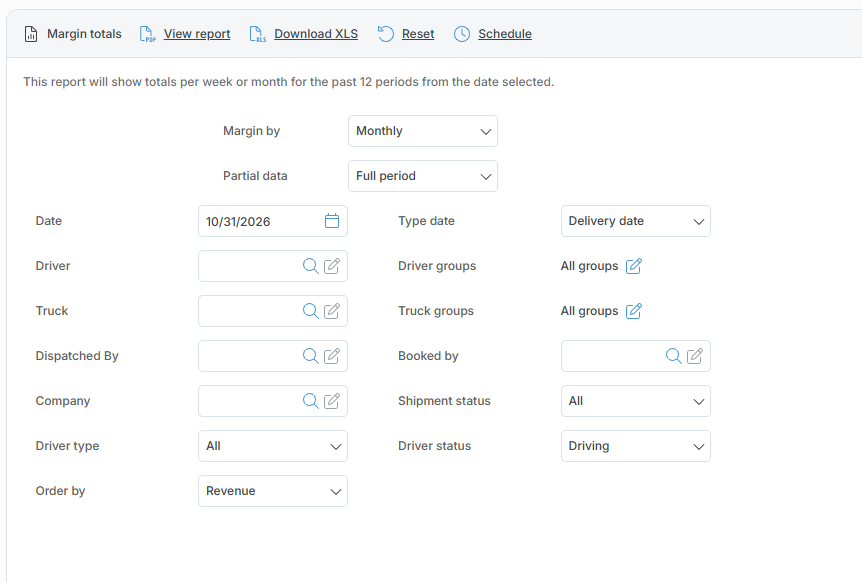Image resolution: width=862 pixels, height=582 pixels.
Task: Click the search icon in Company field
Action: (x=311, y=401)
